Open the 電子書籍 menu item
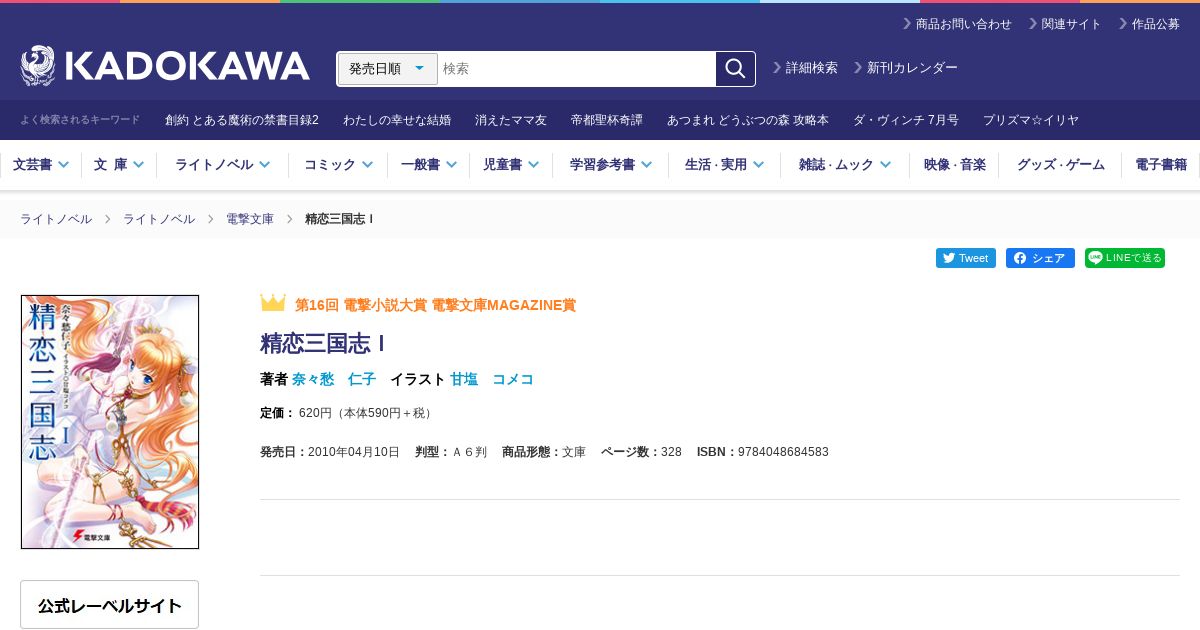1200x630 pixels. coord(1161,165)
